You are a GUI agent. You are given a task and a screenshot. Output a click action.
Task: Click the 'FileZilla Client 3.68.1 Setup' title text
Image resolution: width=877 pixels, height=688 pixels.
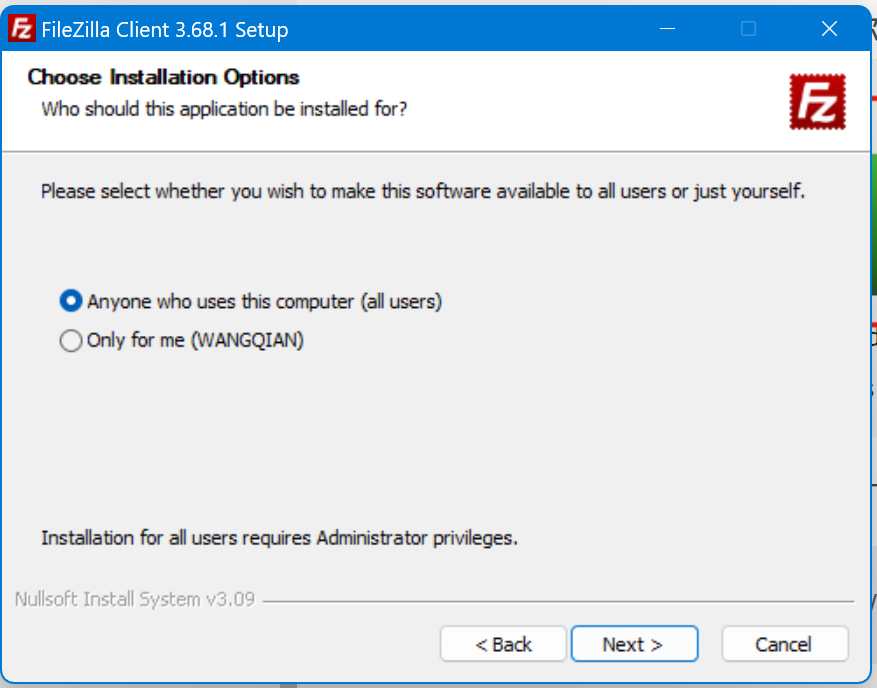pos(165,30)
